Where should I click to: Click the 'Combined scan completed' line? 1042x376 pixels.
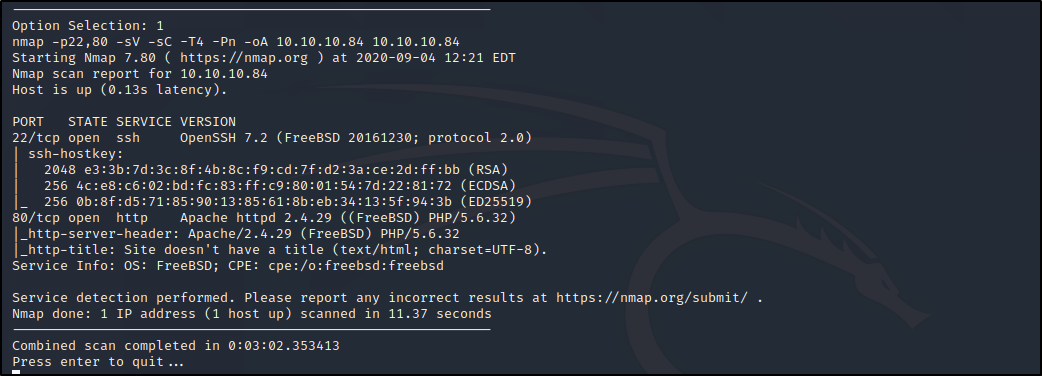[175, 345]
